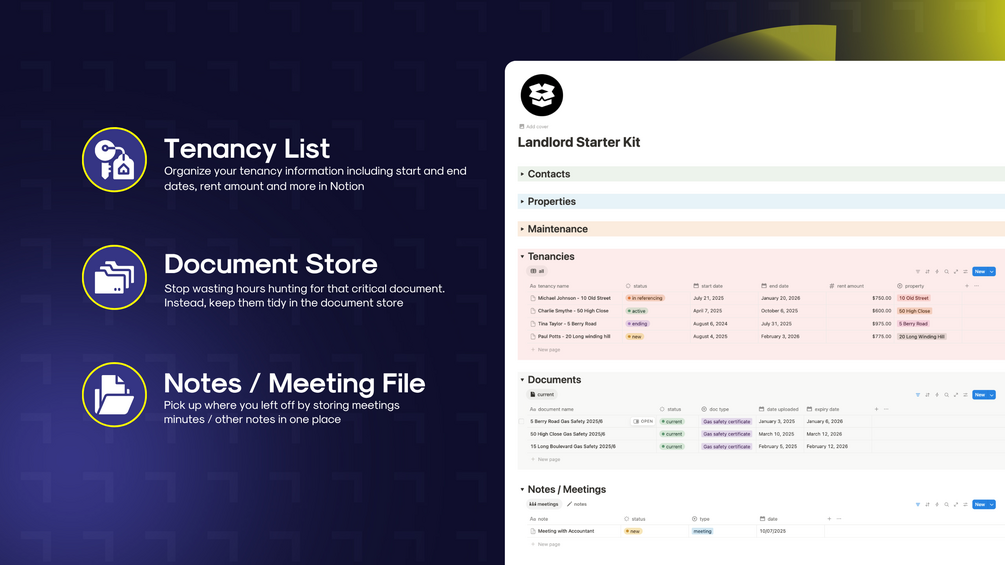The width and height of the screenshot is (1005, 565).
Task: Open Tina Taylor - 5 Berry Road tenancy
Action: point(567,323)
